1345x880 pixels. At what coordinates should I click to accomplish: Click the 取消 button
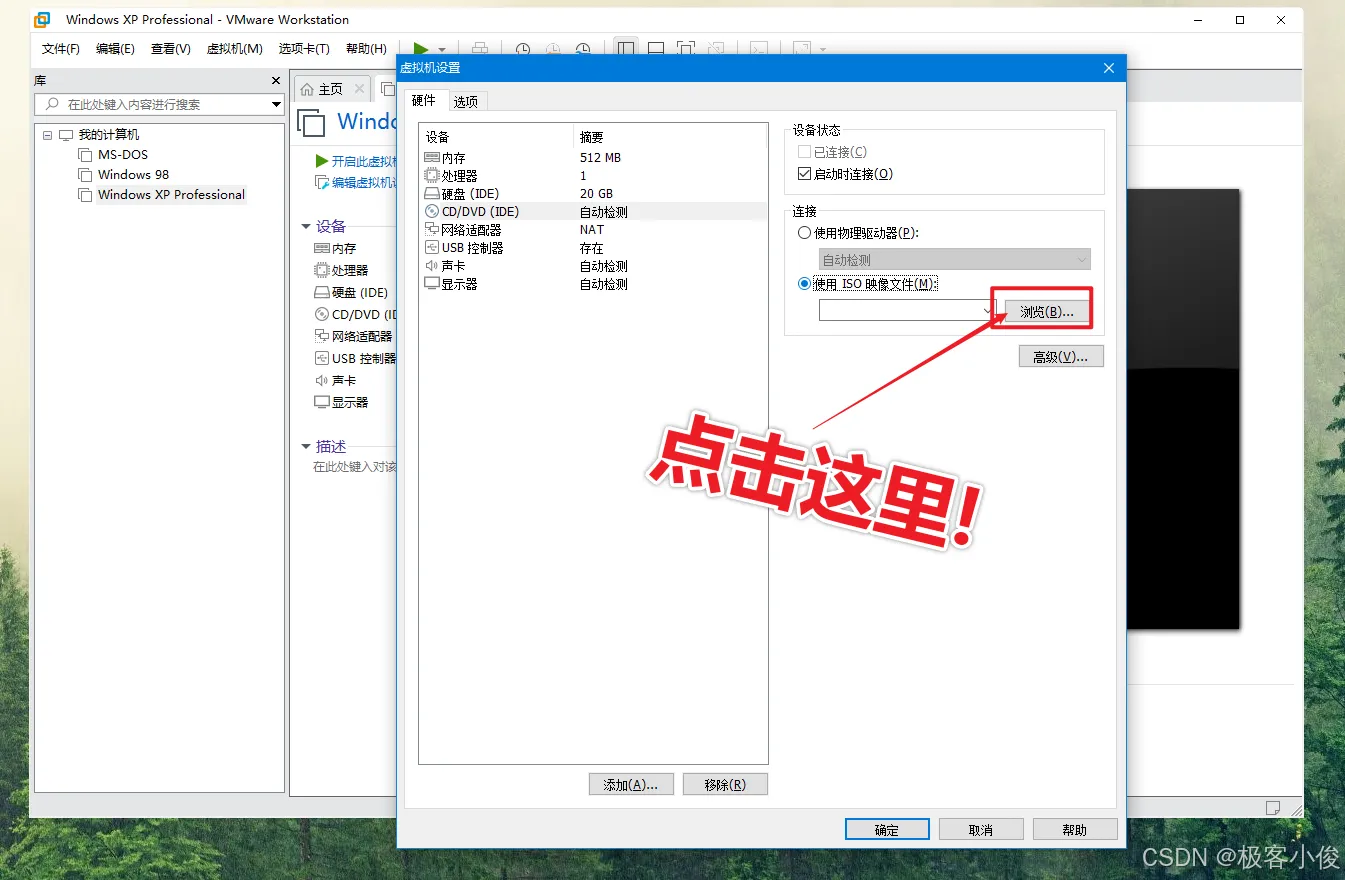pyautogui.click(x=981, y=830)
